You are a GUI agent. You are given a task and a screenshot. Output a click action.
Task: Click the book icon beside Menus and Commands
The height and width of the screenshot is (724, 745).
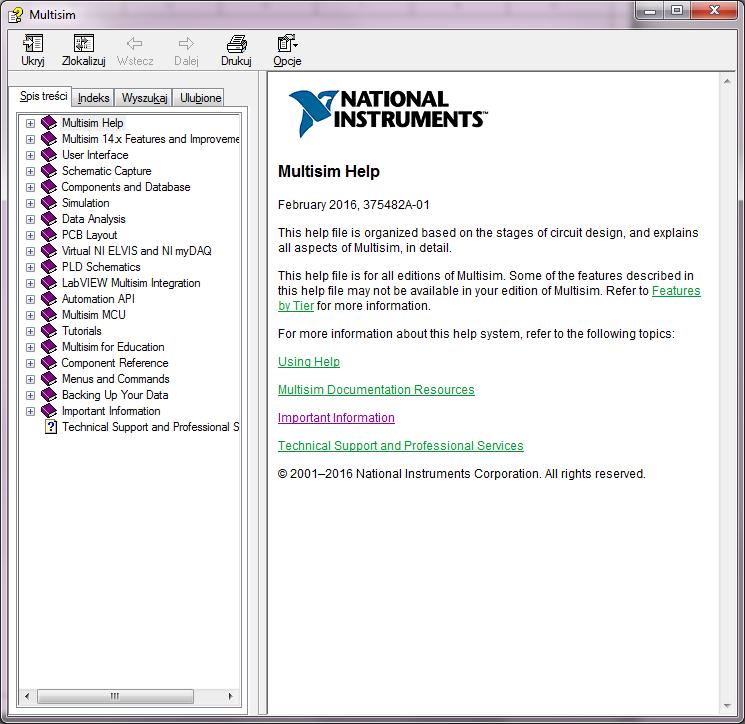pos(49,379)
